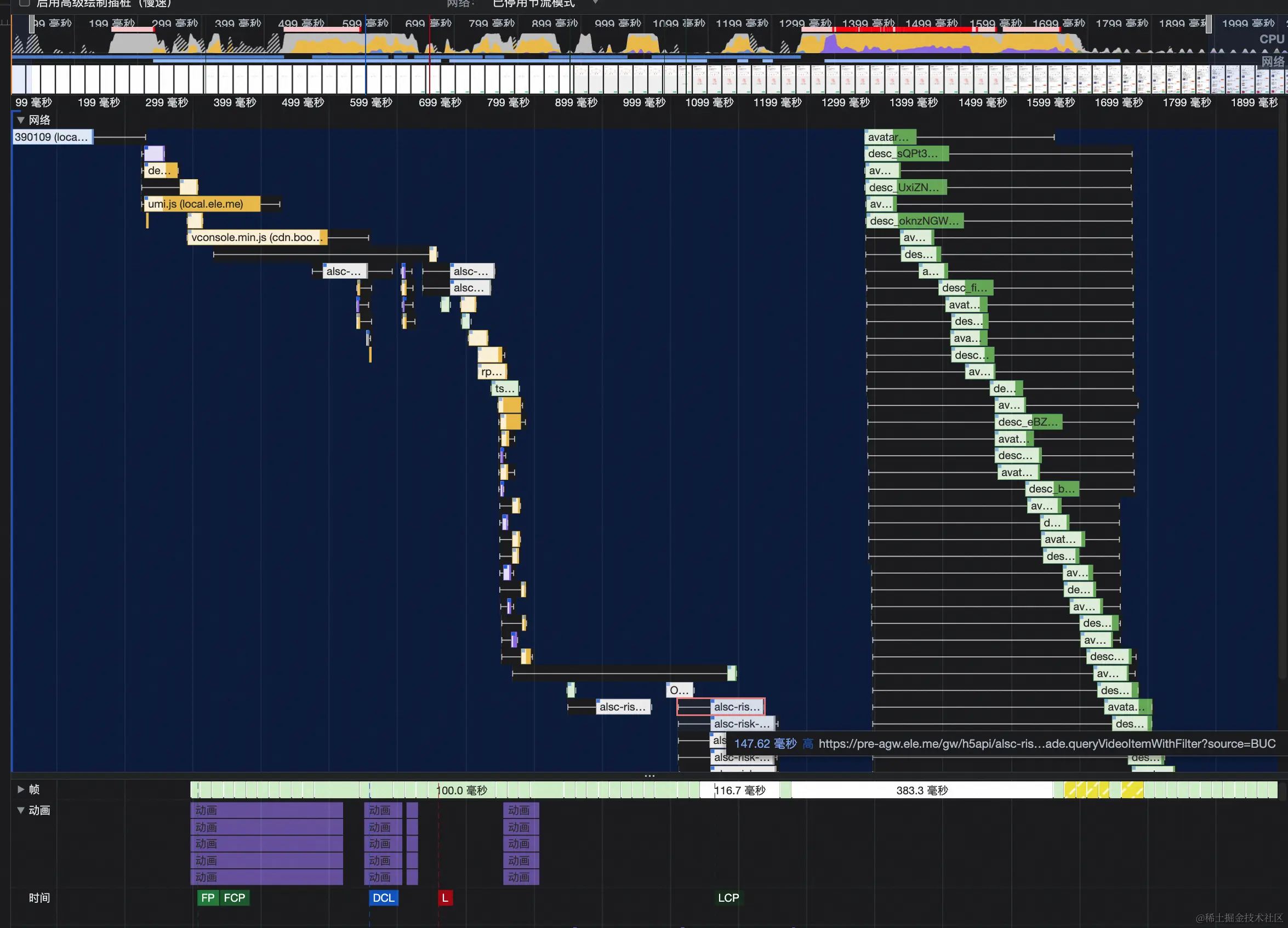
Task: Click the 390109 (loca... document request
Action: [x=52, y=137]
